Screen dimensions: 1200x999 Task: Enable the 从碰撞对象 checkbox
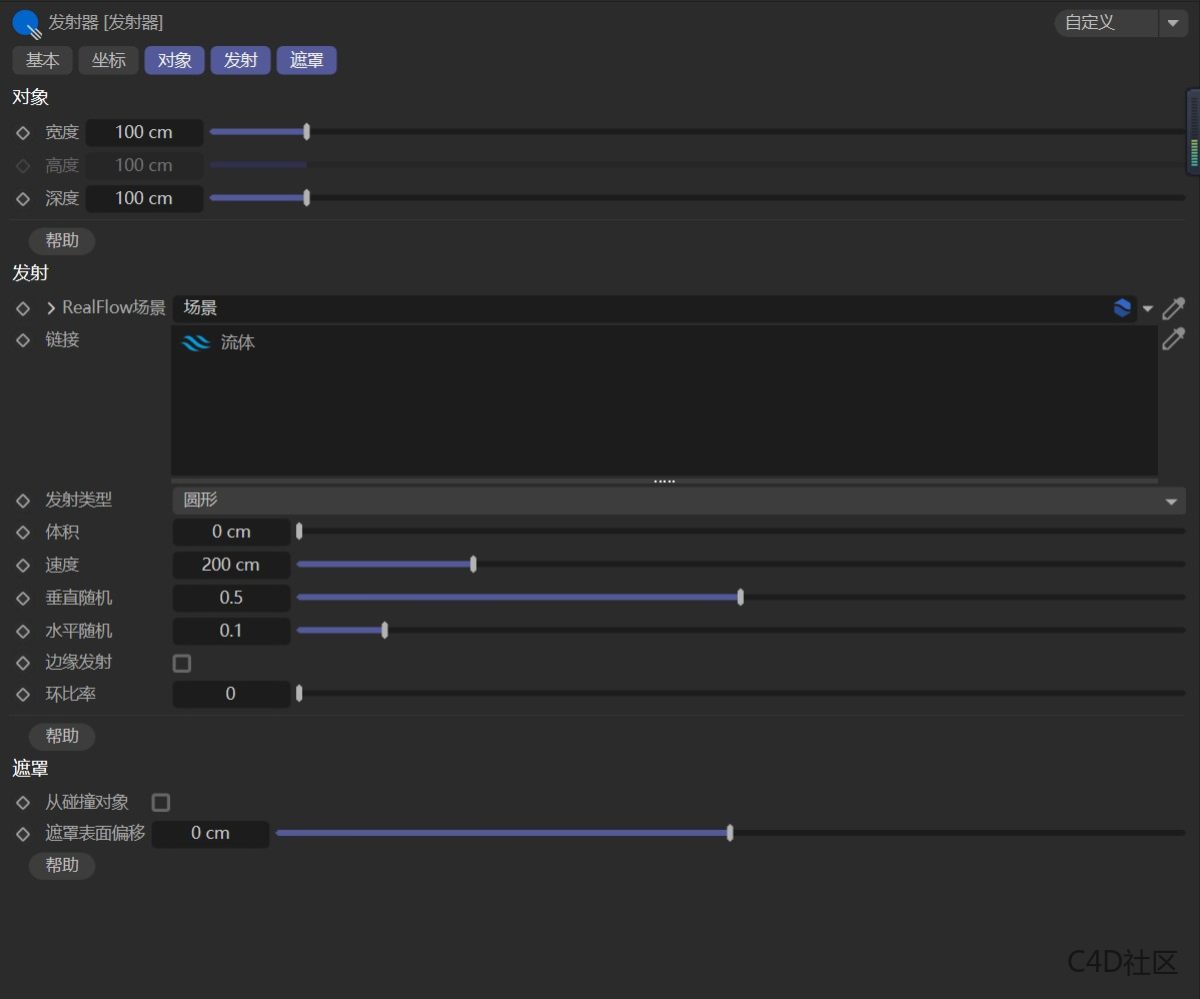(161, 801)
